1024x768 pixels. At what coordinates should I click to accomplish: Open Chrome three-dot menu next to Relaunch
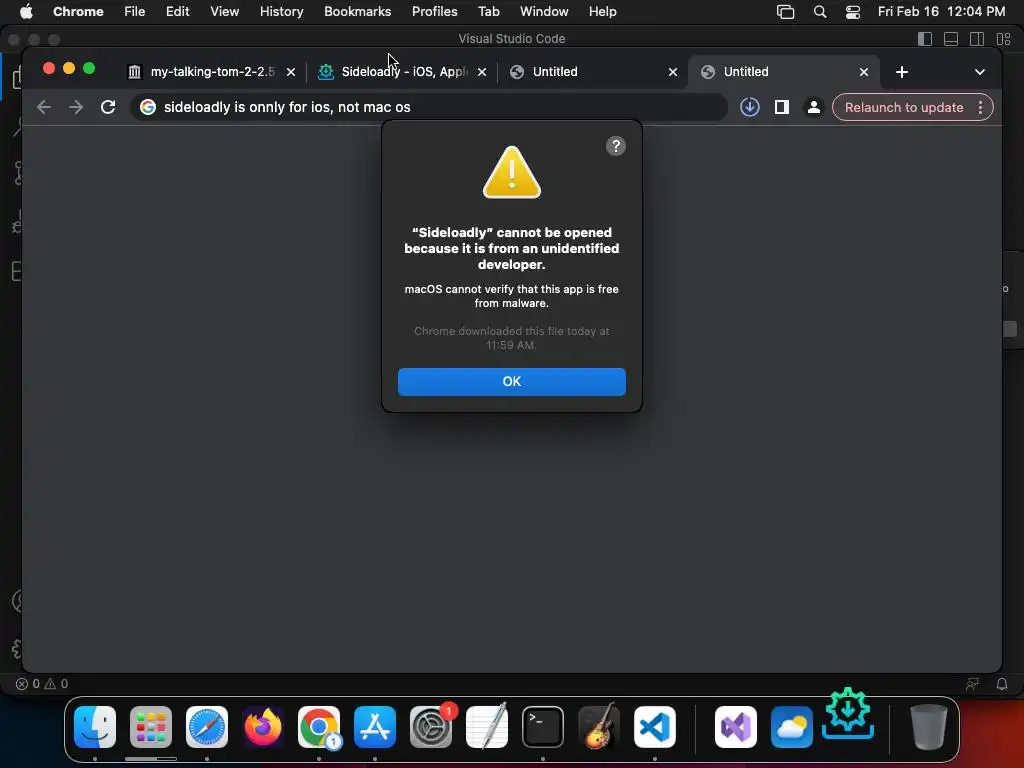(980, 107)
